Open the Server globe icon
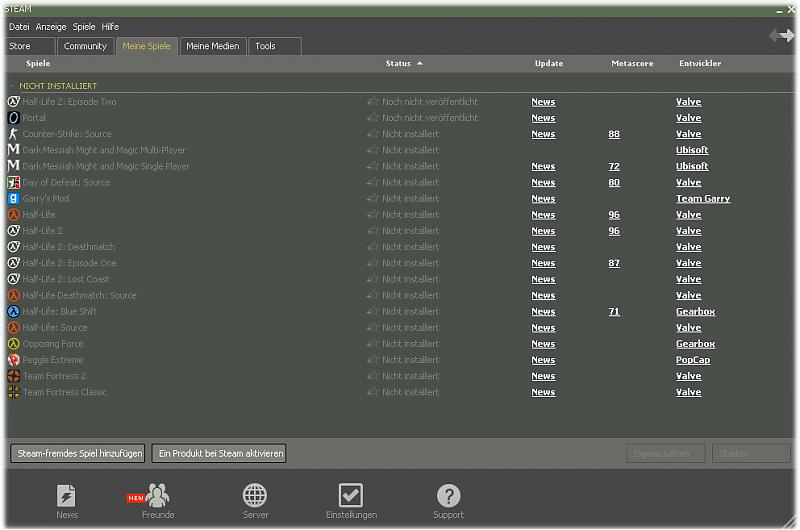This screenshot has width=800, height=530. click(x=255, y=497)
